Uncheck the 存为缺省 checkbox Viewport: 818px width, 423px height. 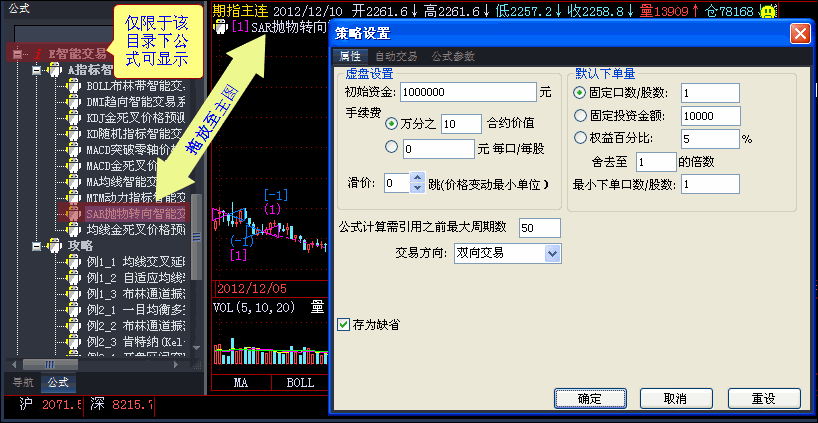click(x=344, y=324)
